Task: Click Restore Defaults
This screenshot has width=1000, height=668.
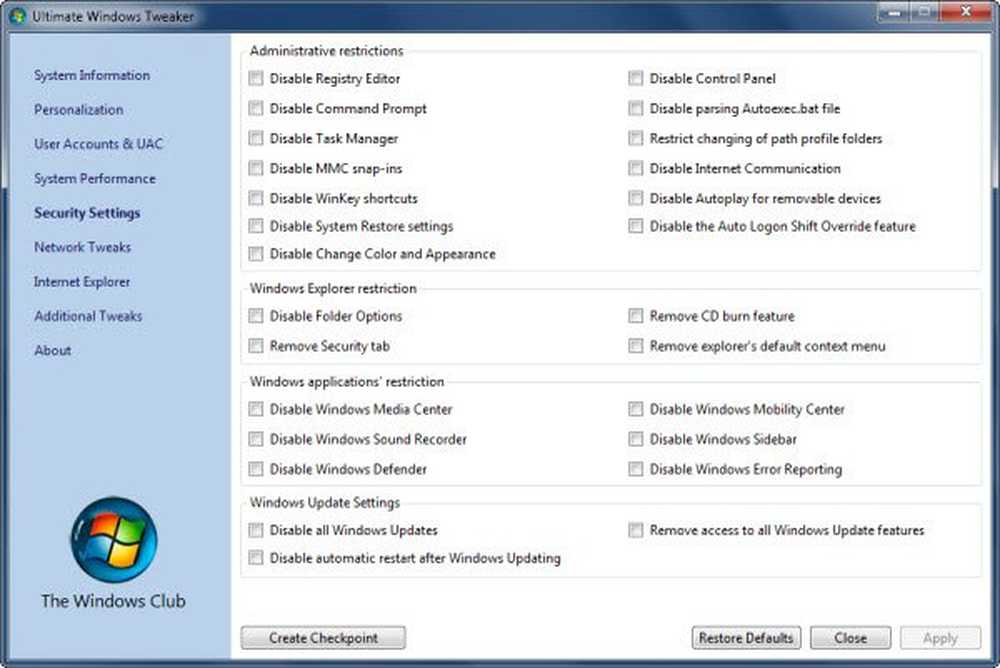Action: 746,638
